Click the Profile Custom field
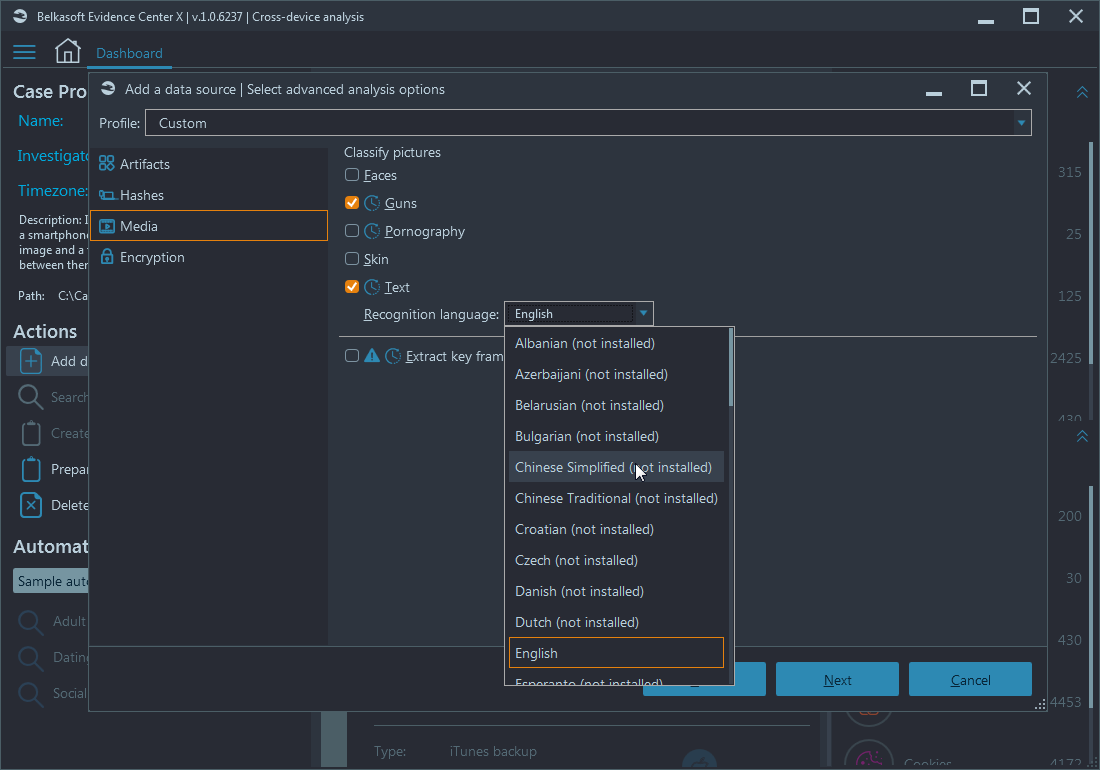The height and width of the screenshot is (770, 1100). (x=588, y=123)
